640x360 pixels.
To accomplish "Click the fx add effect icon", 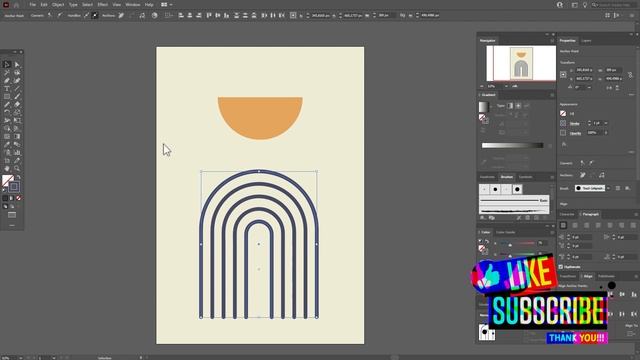I will 564,144.
